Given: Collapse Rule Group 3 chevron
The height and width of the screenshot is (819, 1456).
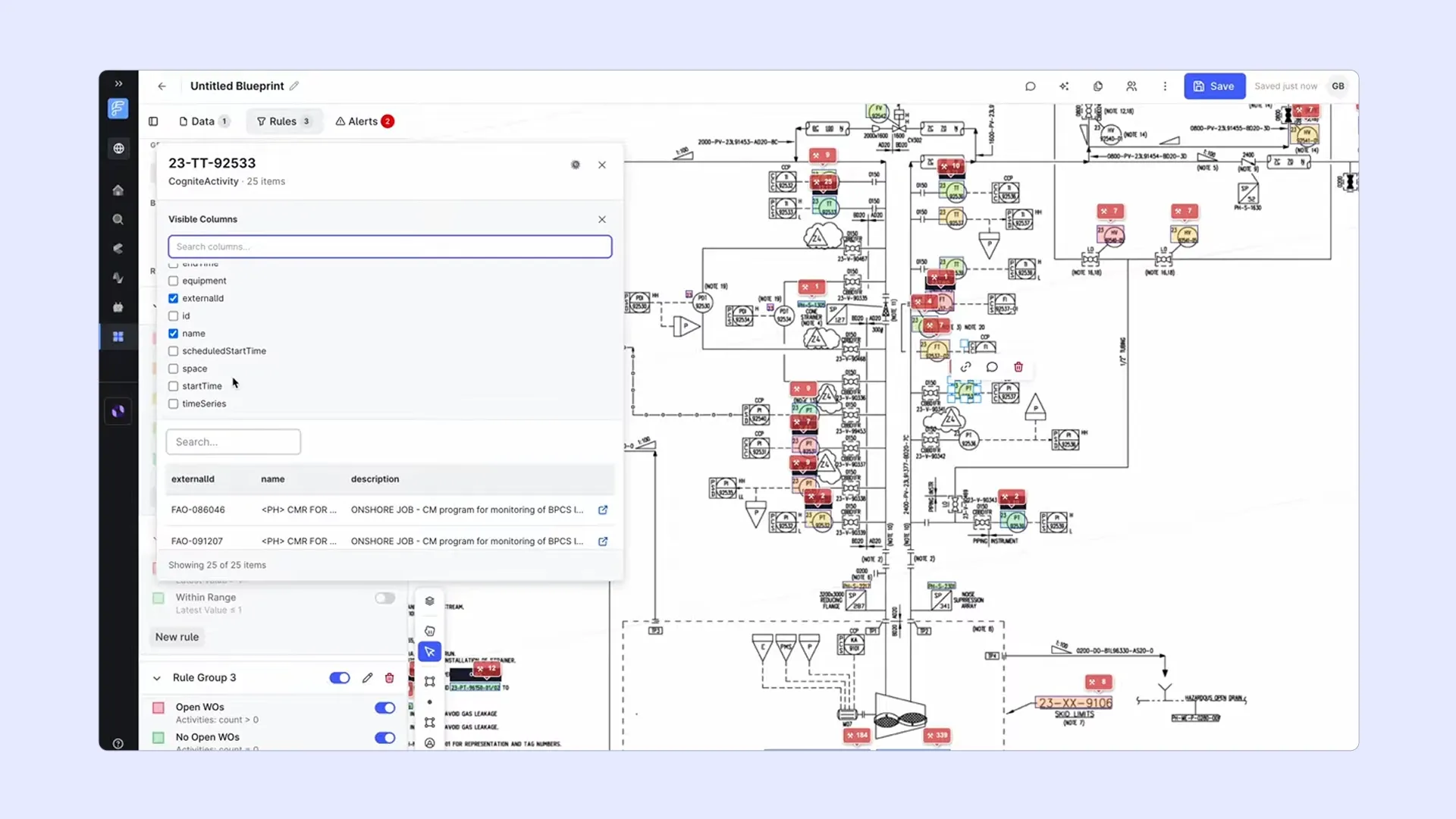Looking at the screenshot, I should (157, 678).
